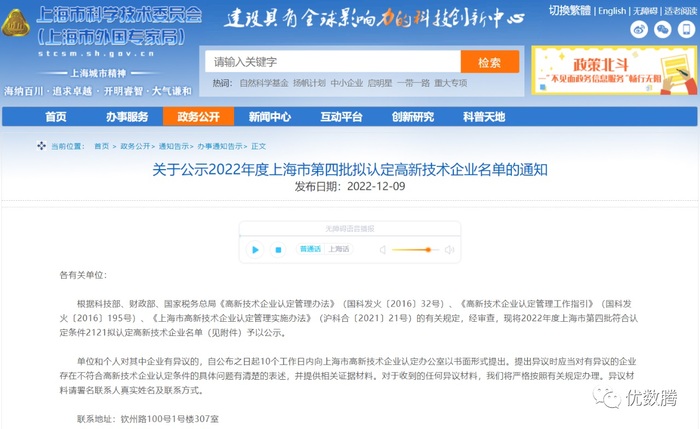
Task: Click the 各有关单位 salutation text
Action: (83, 275)
